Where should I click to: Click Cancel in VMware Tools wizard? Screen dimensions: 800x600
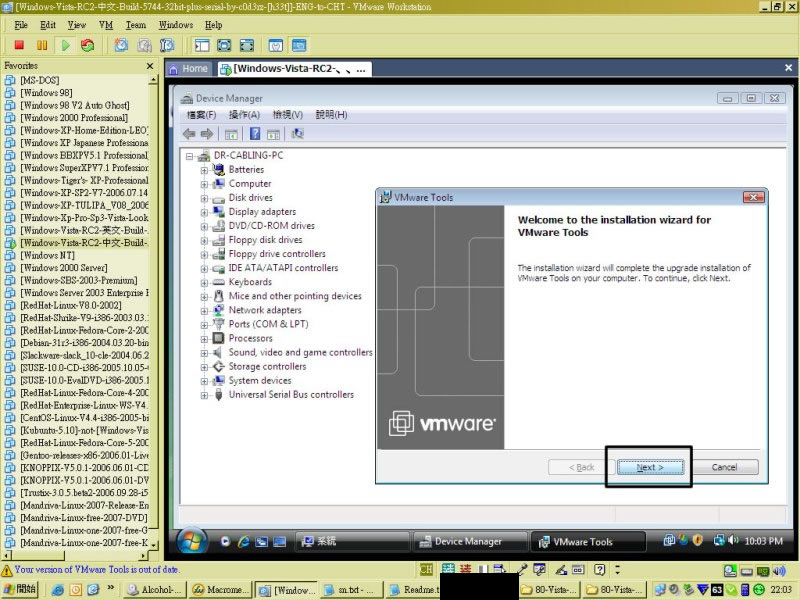click(724, 467)
